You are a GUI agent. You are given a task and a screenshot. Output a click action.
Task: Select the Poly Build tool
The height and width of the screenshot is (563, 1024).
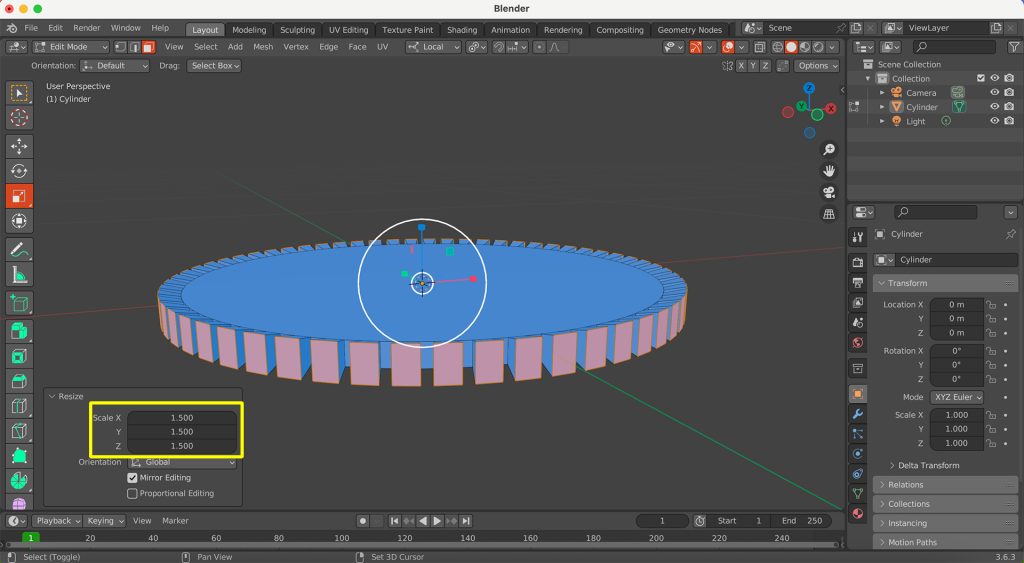(x=19, y=456)
